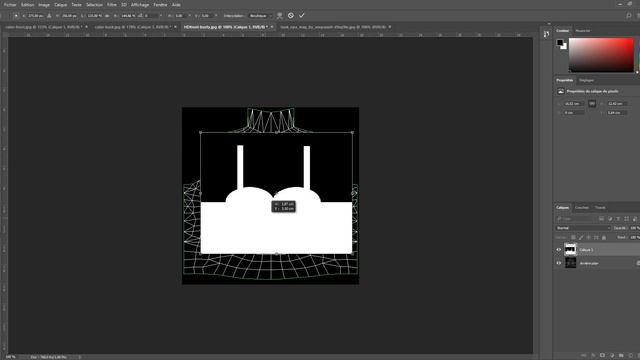Click the link layers icon in the Calques panel footer
640x360 pixels.
click(584, 356)
